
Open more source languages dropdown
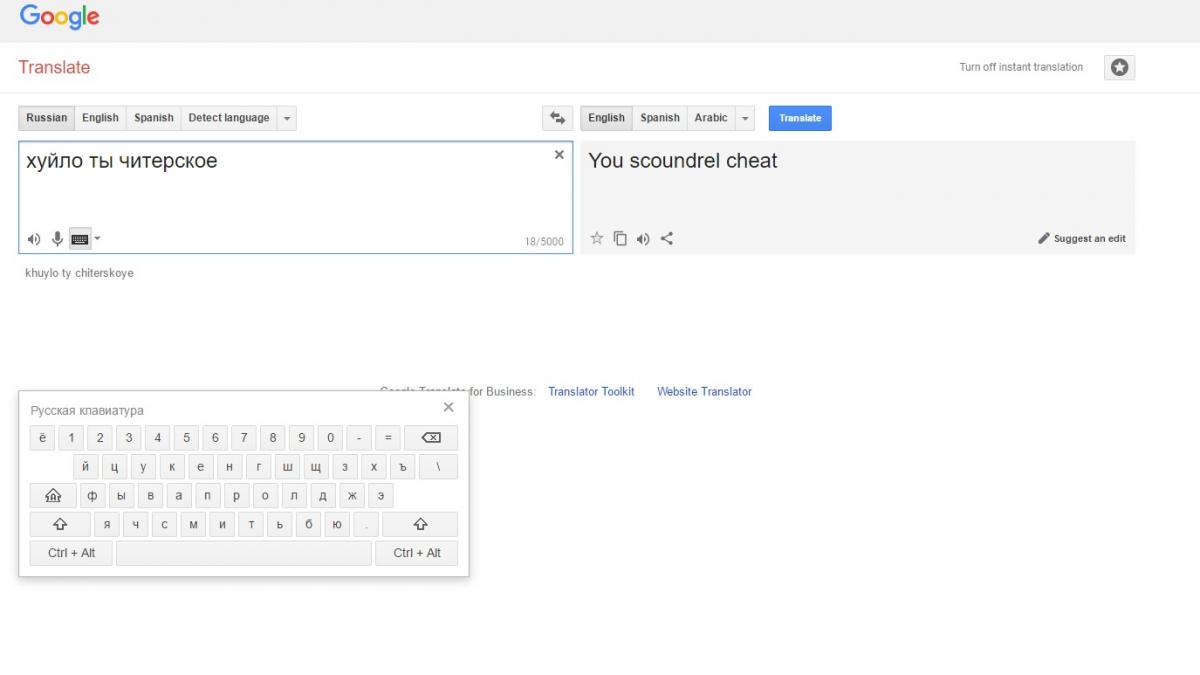pos(287,118)
